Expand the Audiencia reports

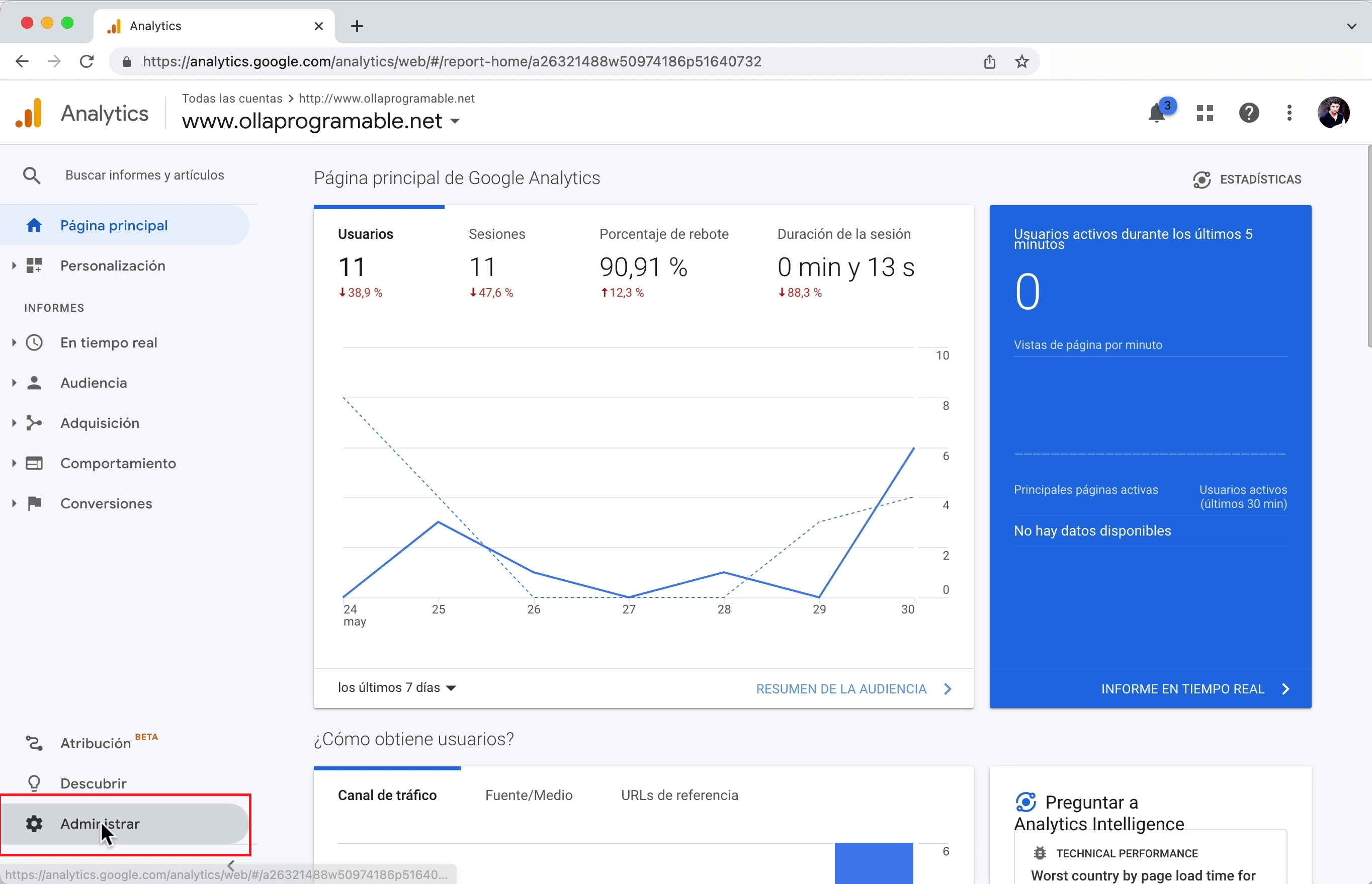pyautogui.click(x=14, y=383)
